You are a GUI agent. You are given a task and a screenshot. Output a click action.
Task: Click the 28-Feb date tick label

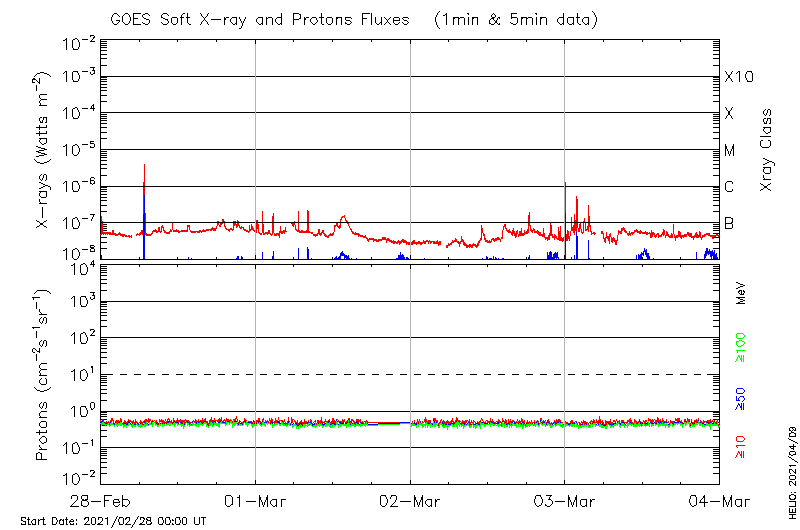click(101, 501)
